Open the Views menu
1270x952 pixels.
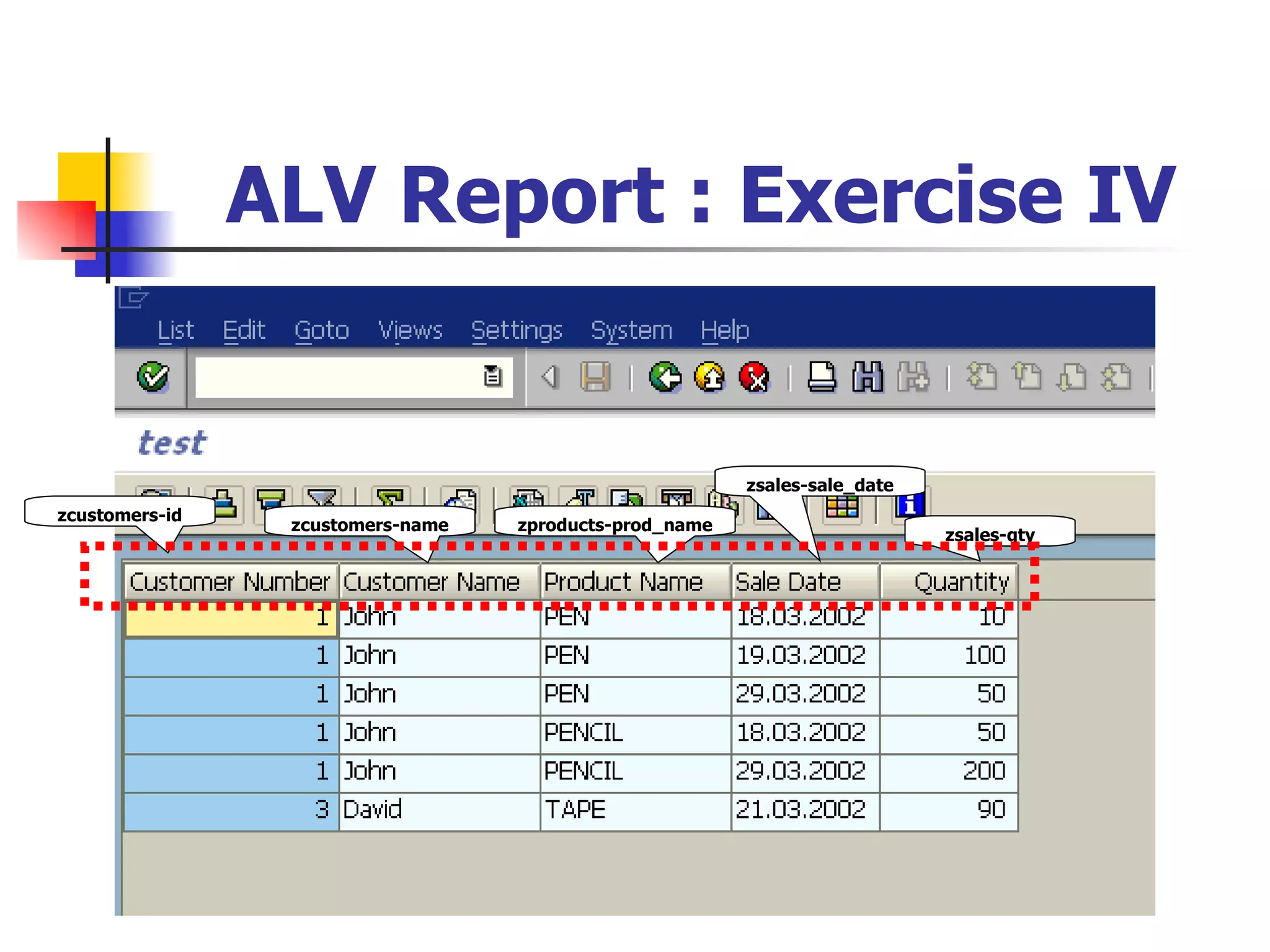[x=411, y=330]
